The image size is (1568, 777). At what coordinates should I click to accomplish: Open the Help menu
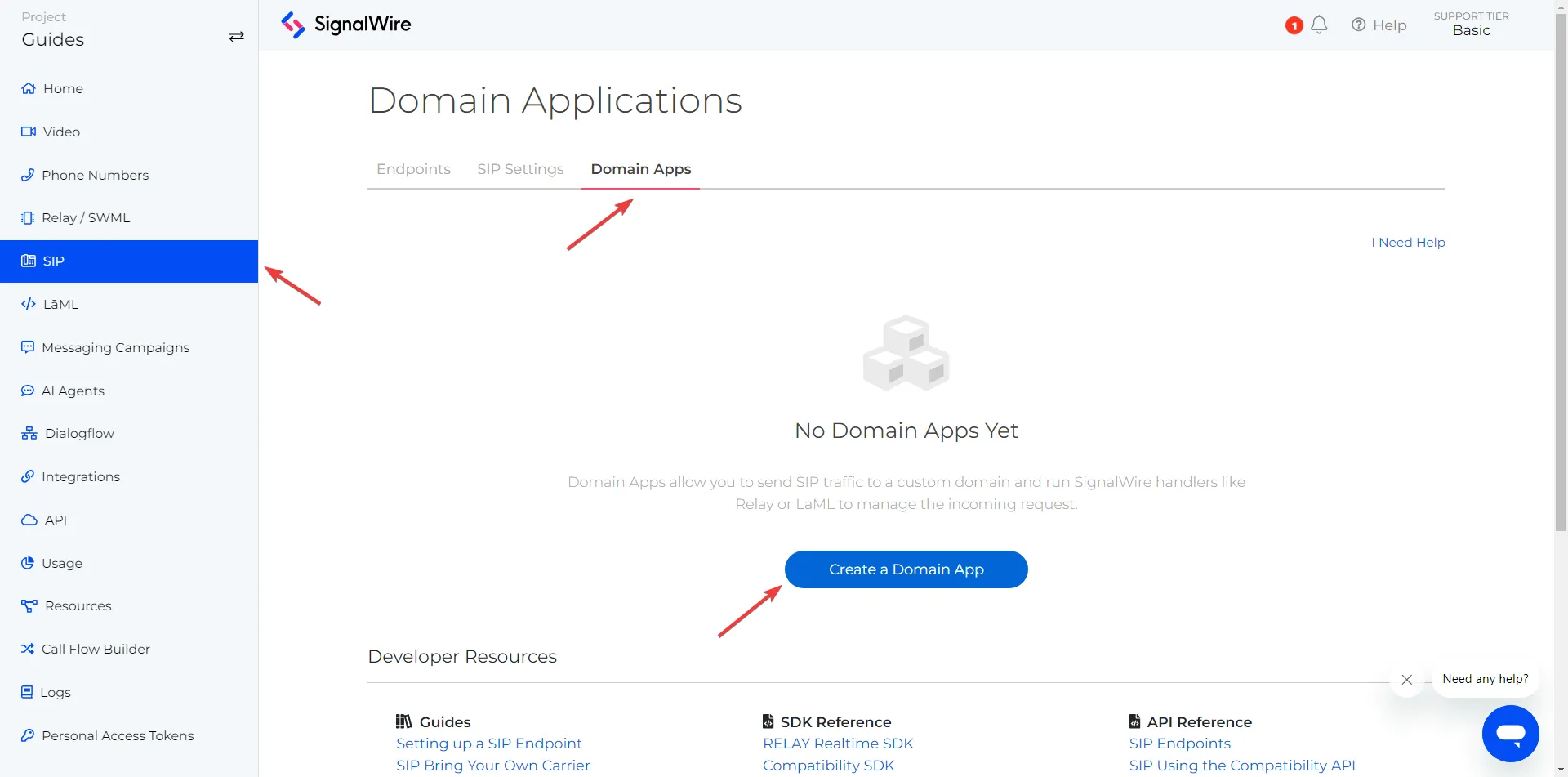[1379, 25]
